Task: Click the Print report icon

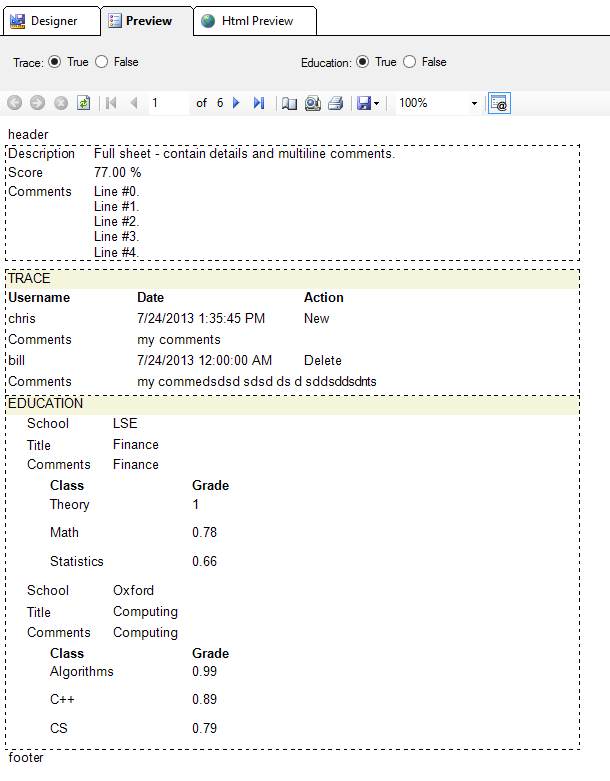Action: pos(336,103)
